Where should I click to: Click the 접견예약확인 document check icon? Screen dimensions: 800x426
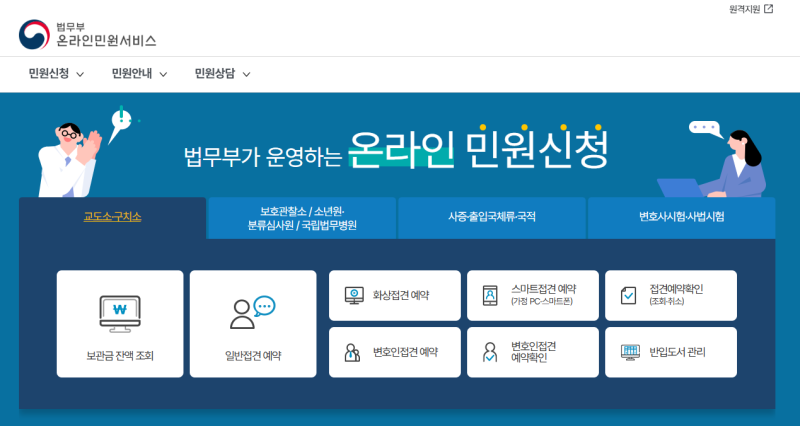(x=628, y=295)
